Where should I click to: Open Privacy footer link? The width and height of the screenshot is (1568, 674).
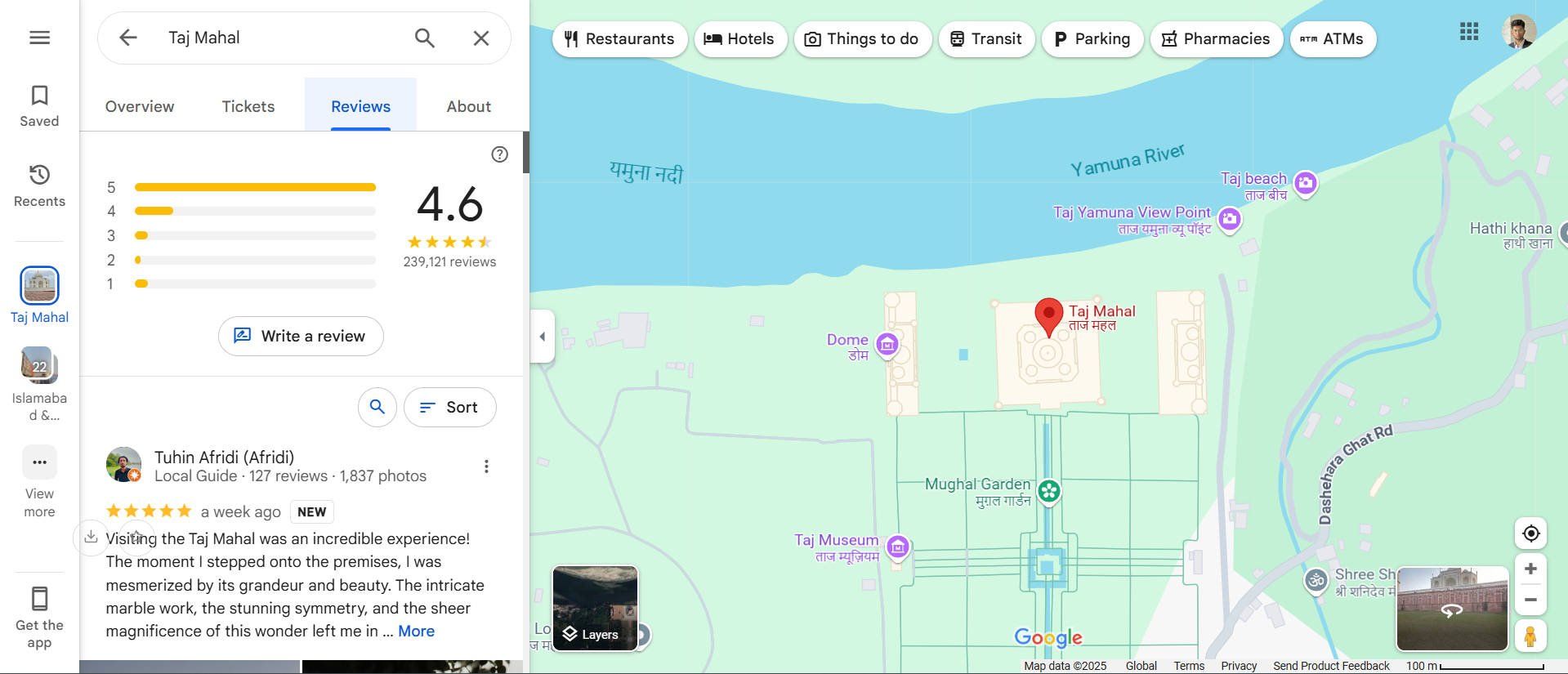[1239, 666]
